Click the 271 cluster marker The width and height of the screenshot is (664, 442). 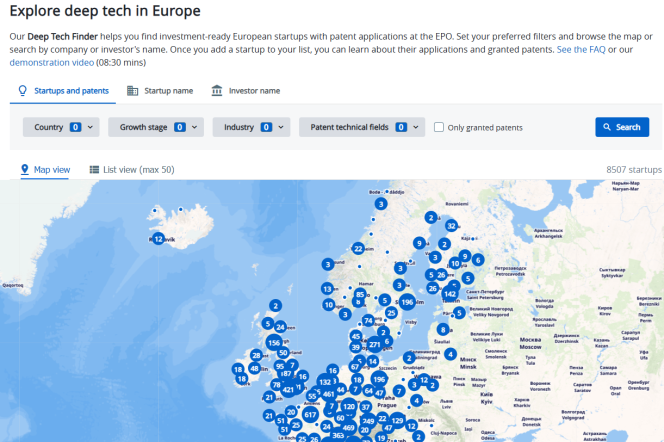[375, 344]
